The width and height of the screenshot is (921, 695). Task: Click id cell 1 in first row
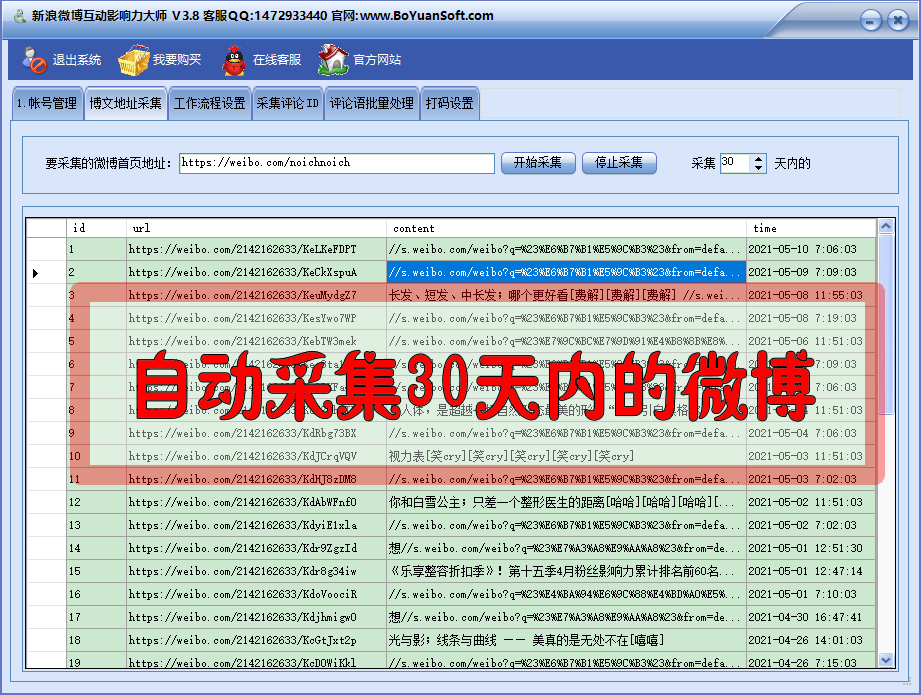(96, 249)
